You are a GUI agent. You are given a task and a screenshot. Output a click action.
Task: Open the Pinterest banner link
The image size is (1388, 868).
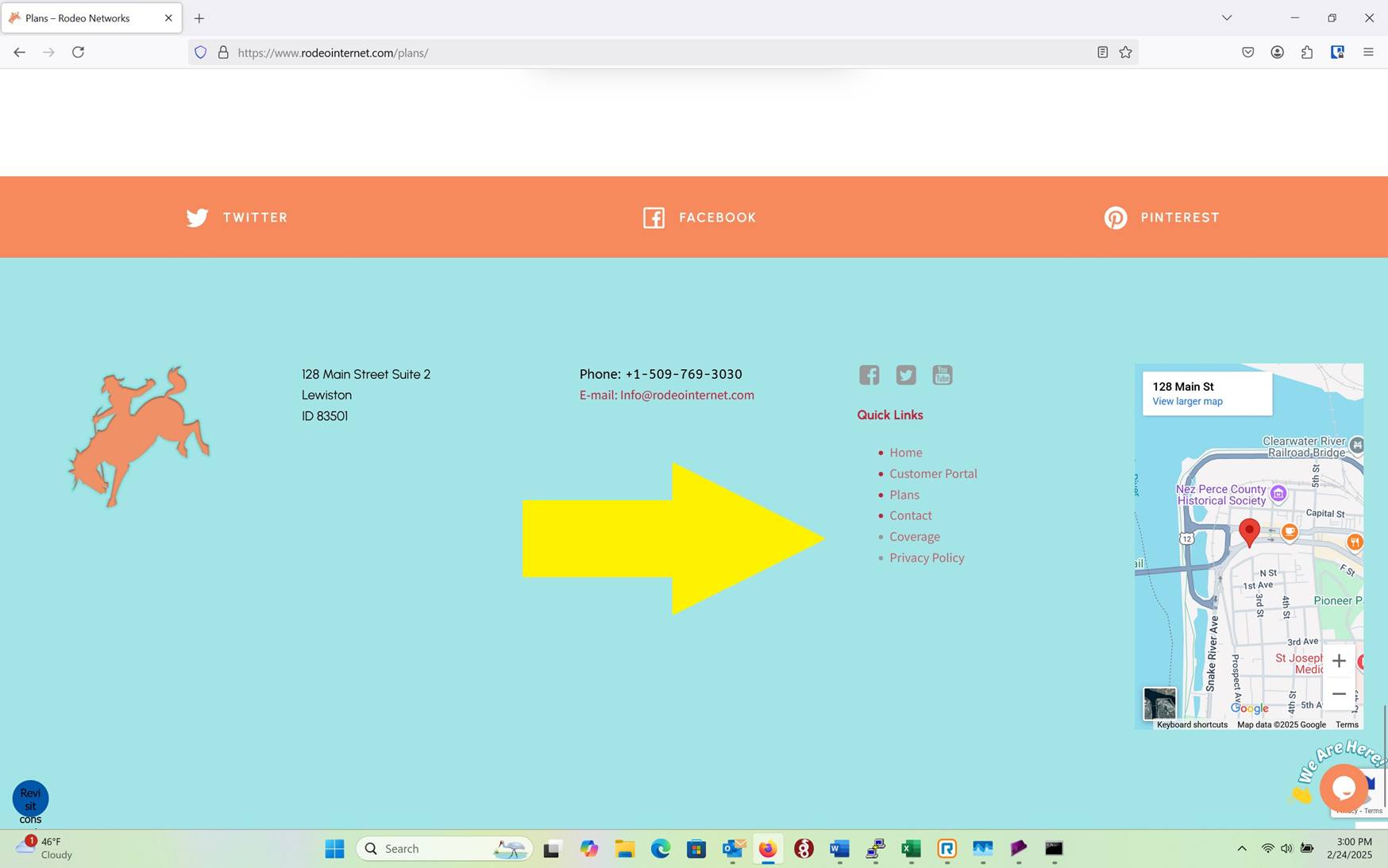[x=1161, y=218]
